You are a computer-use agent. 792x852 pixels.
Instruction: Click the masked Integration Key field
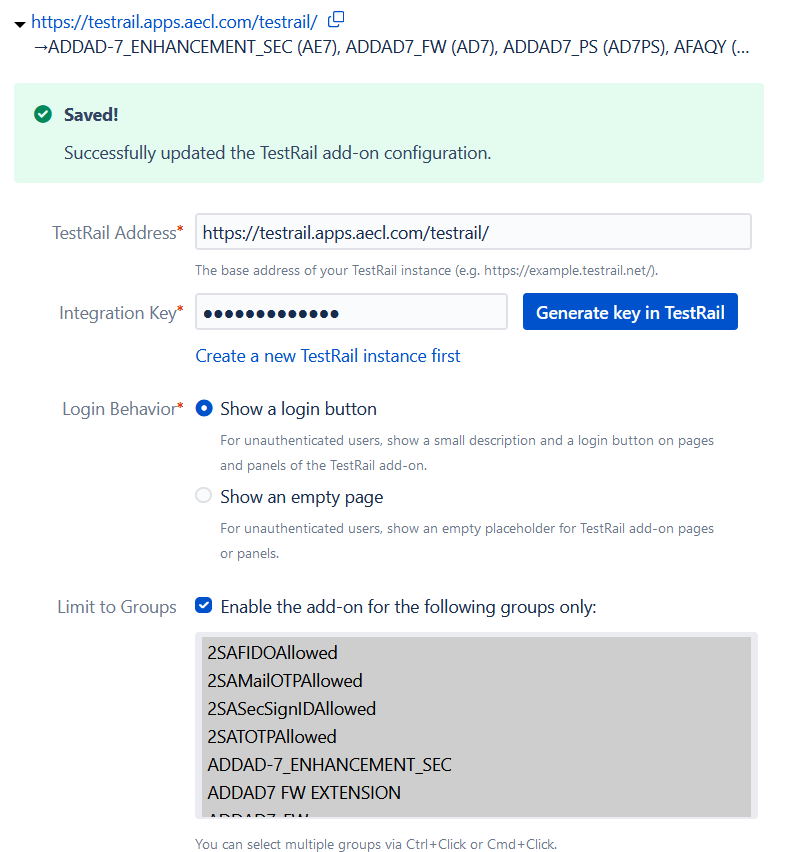[x=351, y=311]
